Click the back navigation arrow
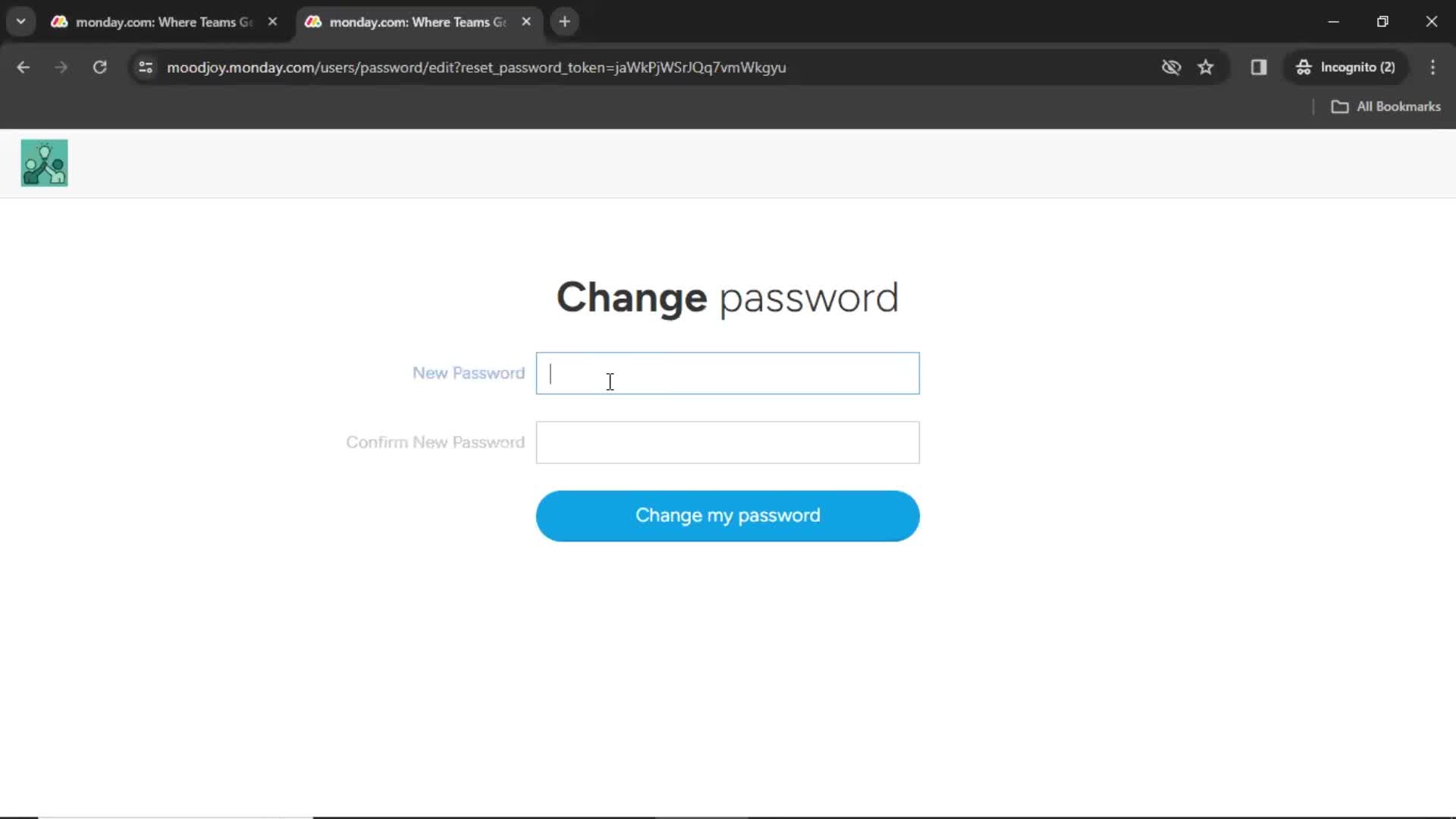This screenshot has width=1456, height=819. pos(24,67)
